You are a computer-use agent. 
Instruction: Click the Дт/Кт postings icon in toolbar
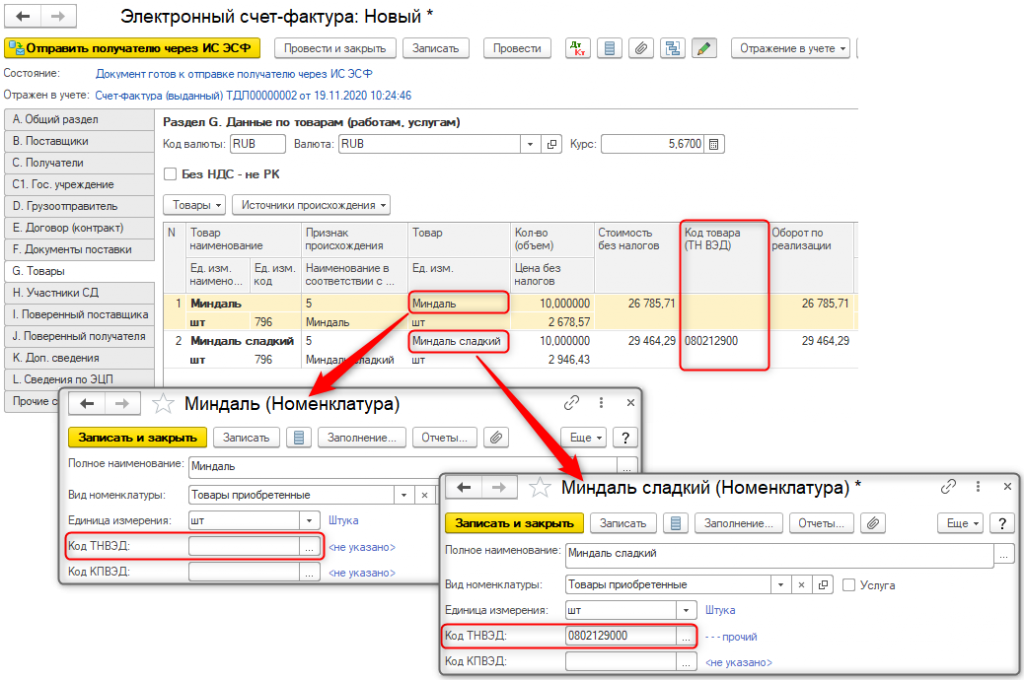(x=579, y=48)
